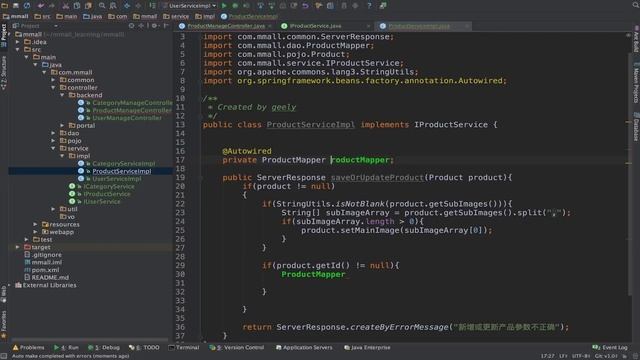Open the Java Enterprise tool window
The height and width of the screenshot is (360, 640).
tap(367, 347)
